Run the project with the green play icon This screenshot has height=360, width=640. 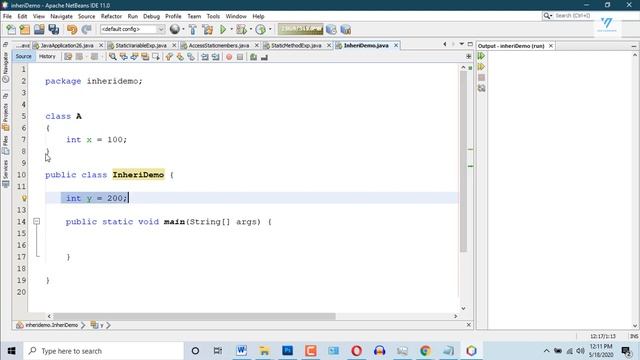pyautogui.click(x=223, y=29)
